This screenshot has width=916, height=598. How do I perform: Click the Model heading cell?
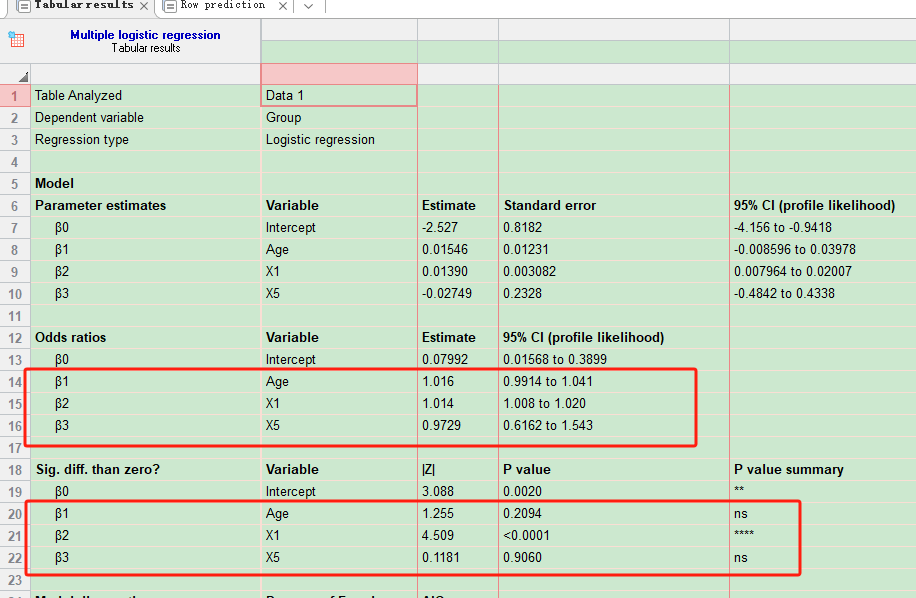tap(145, 184)
